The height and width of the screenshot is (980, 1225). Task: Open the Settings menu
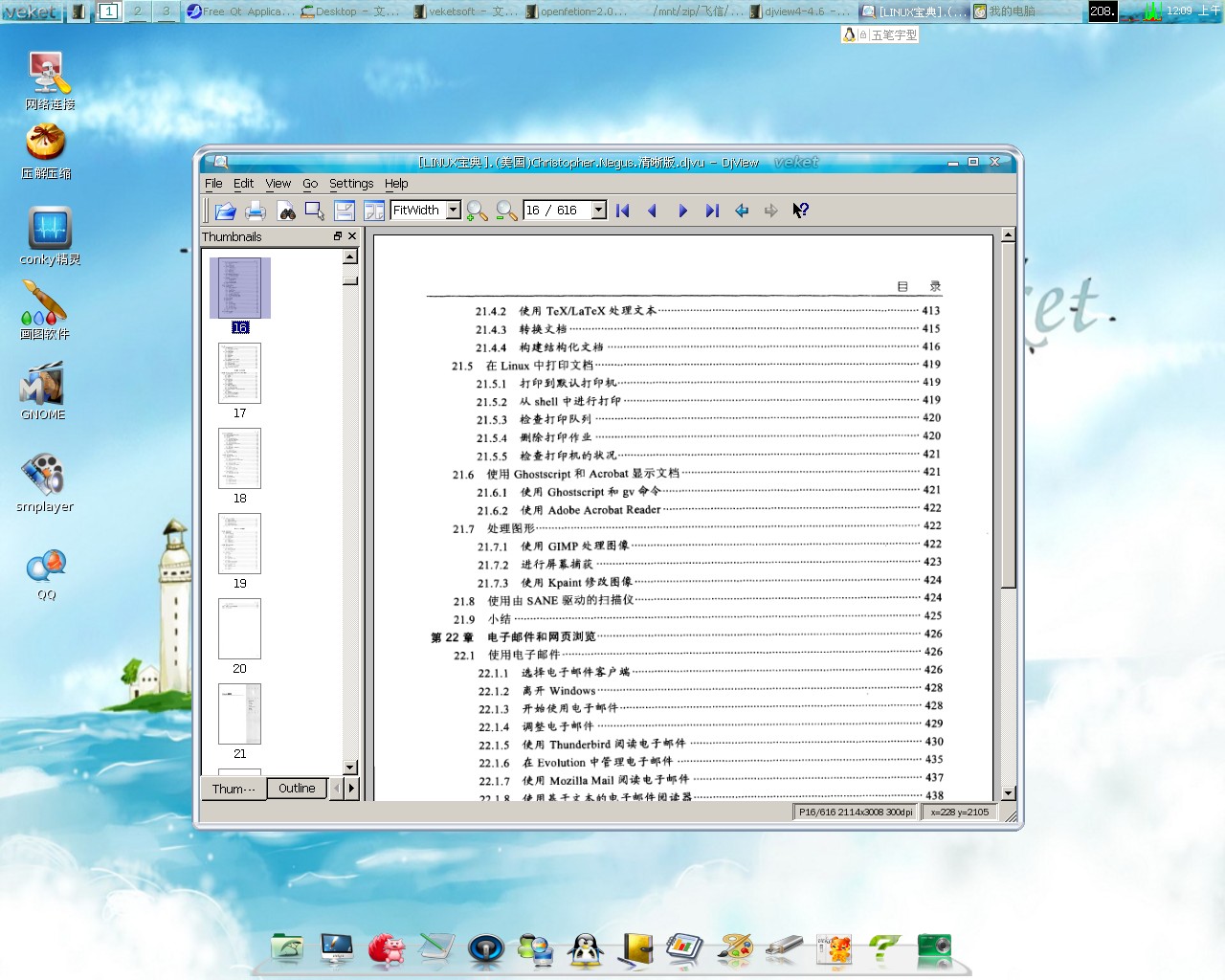351,183
